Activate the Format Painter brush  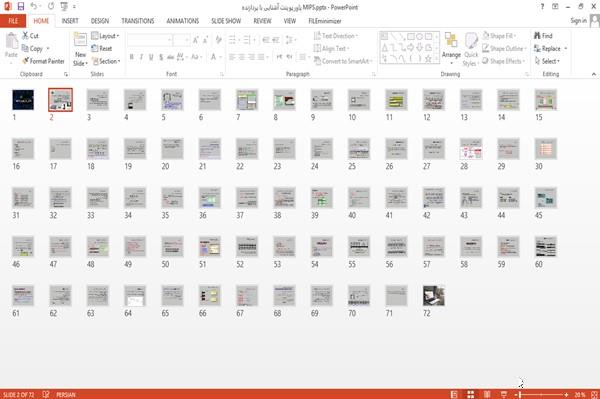43,61
